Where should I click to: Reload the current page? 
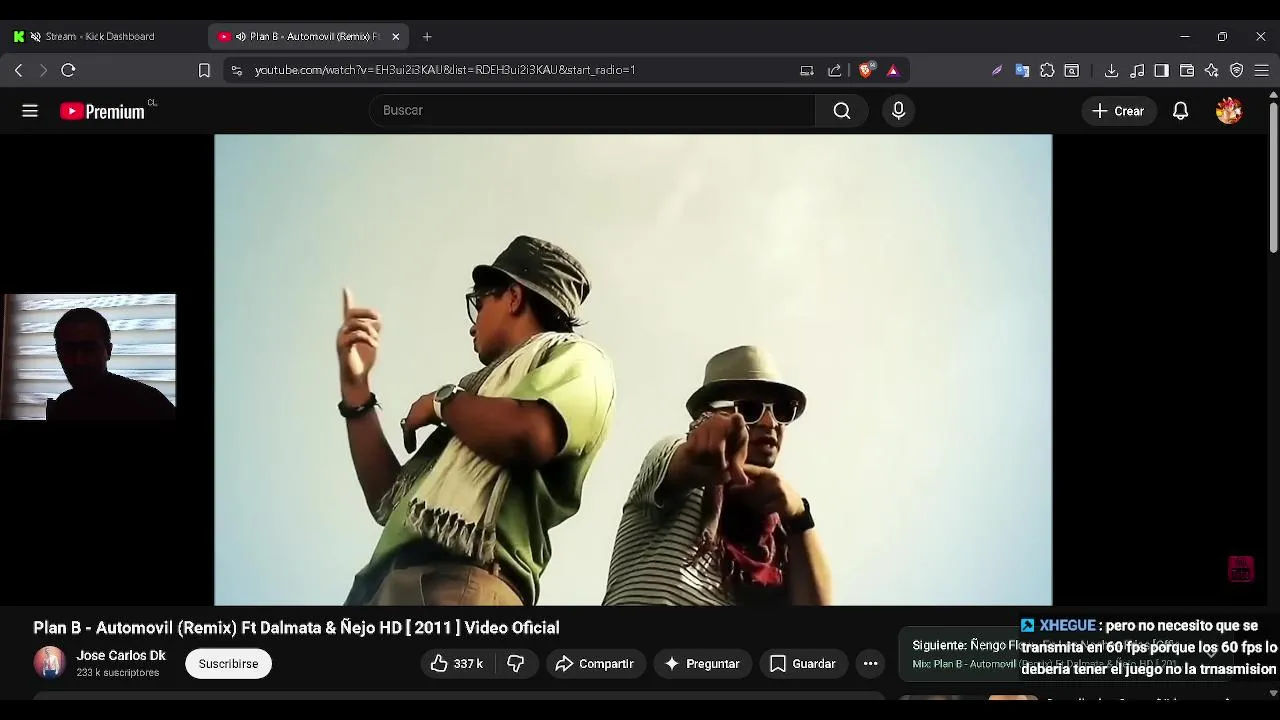[68, 70]
